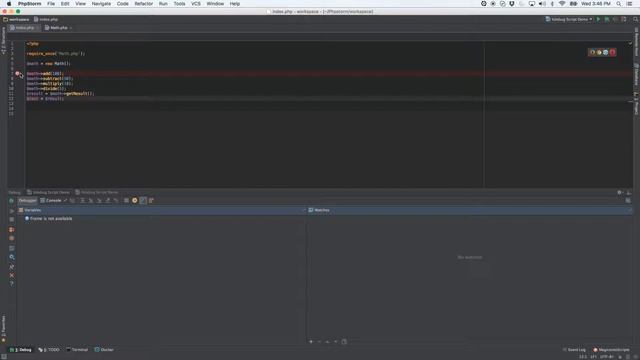Screen dimensions: 640x360
Task: Click the macOS Wi-Fi status icon
Action: point(562,4)
